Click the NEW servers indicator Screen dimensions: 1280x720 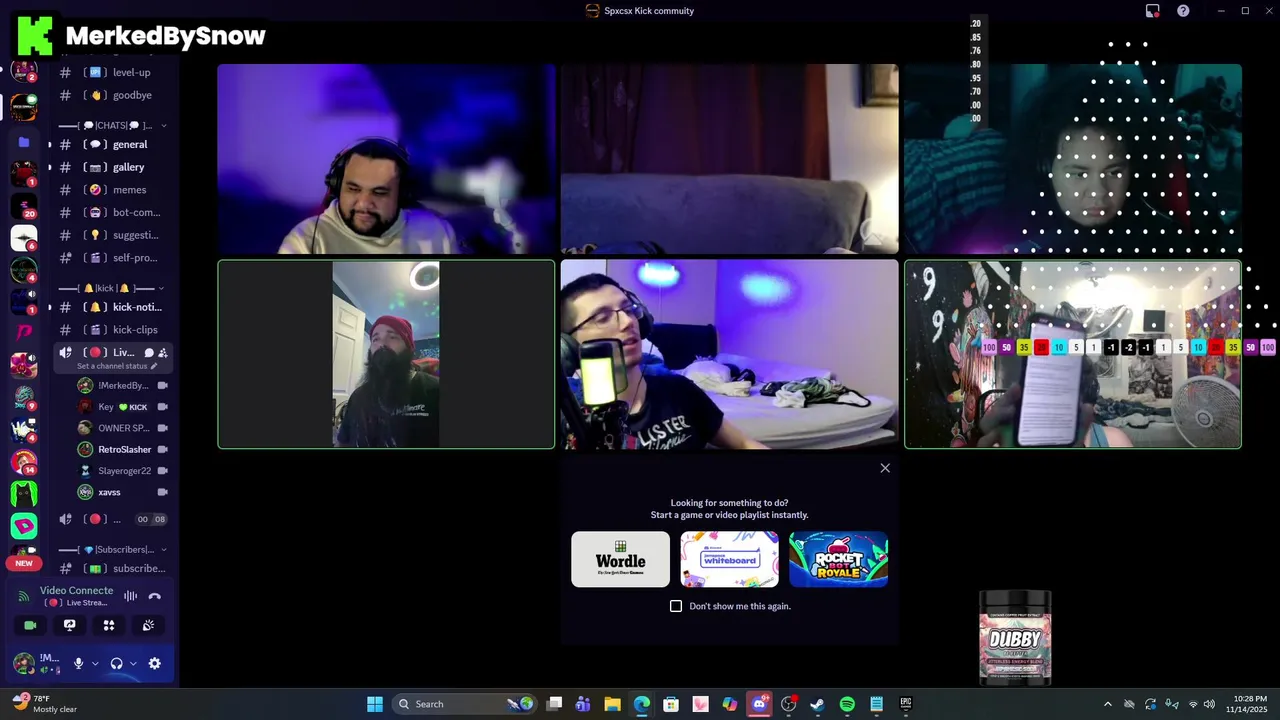click(x=23, y=563)
